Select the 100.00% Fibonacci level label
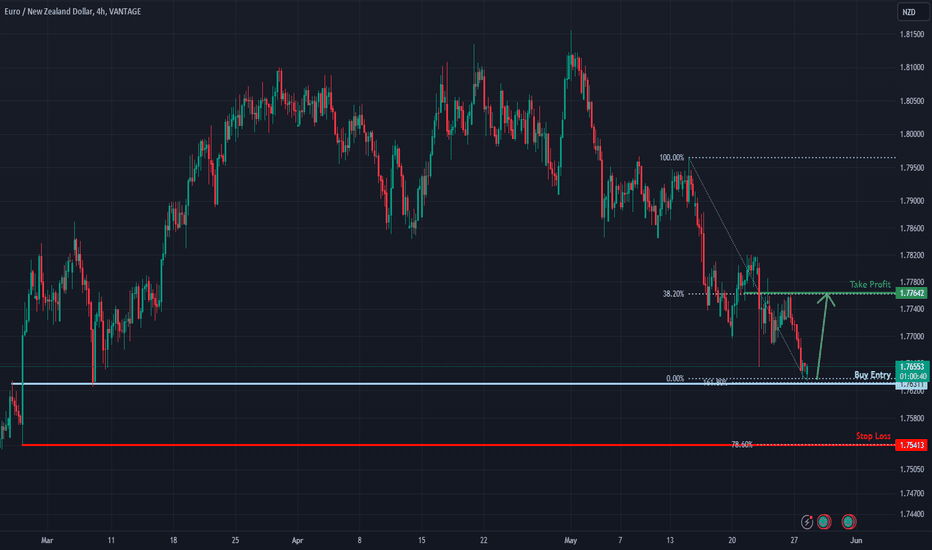 pyautogui.click(x=672, y=158)
